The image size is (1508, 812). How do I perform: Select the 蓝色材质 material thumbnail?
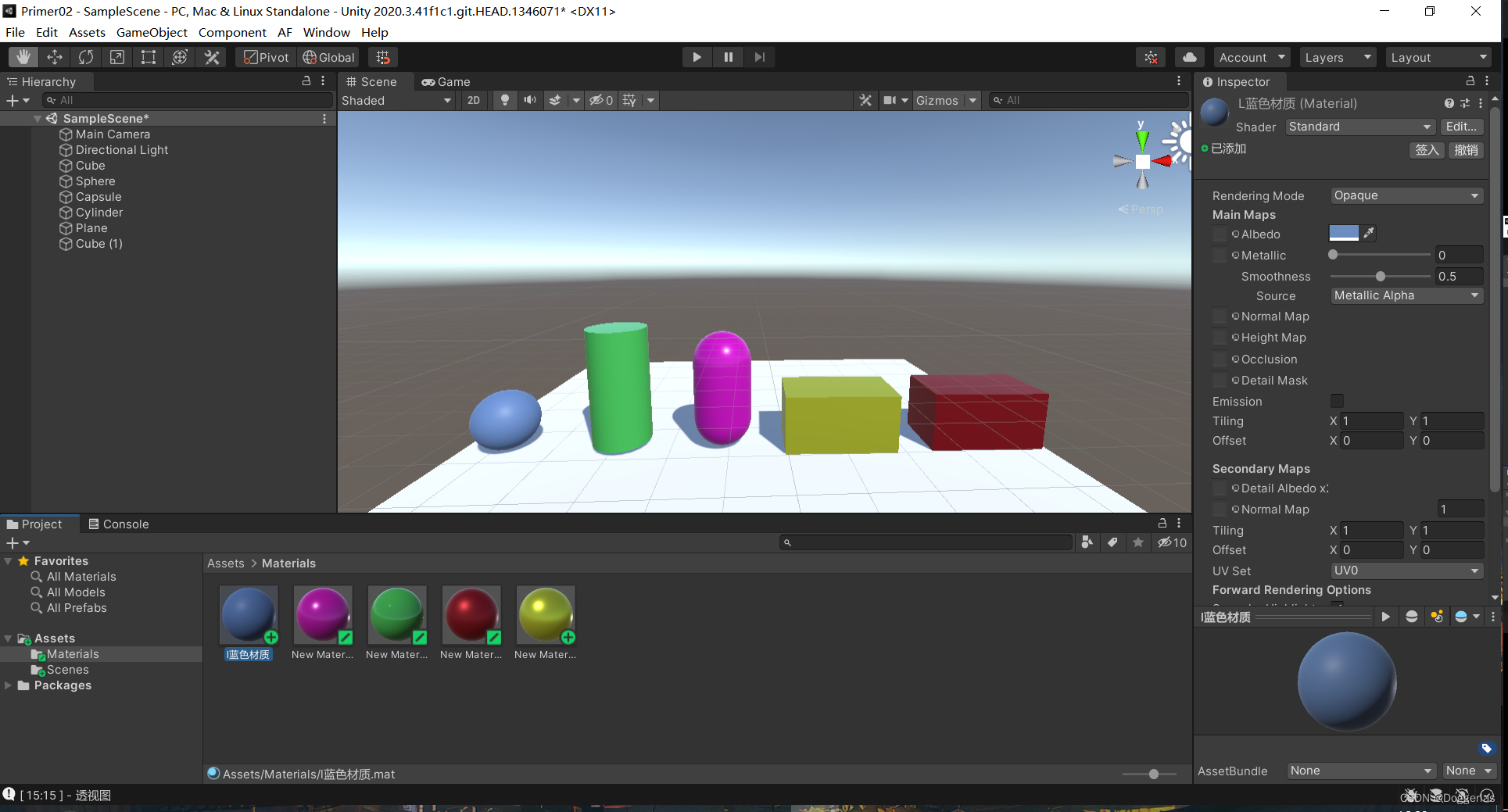249,615
